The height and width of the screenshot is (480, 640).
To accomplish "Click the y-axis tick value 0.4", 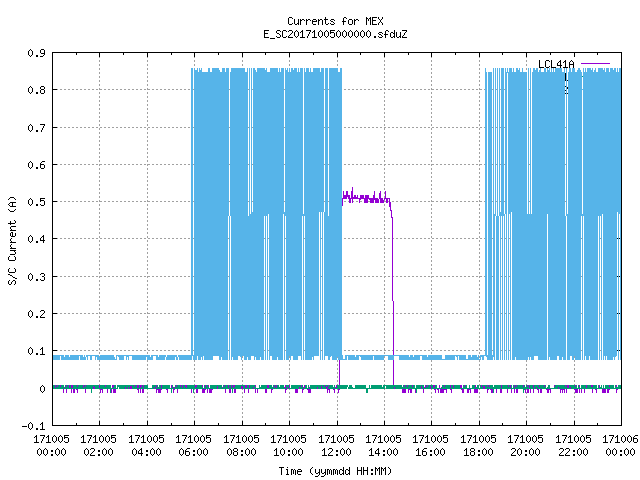I will 36,239.
